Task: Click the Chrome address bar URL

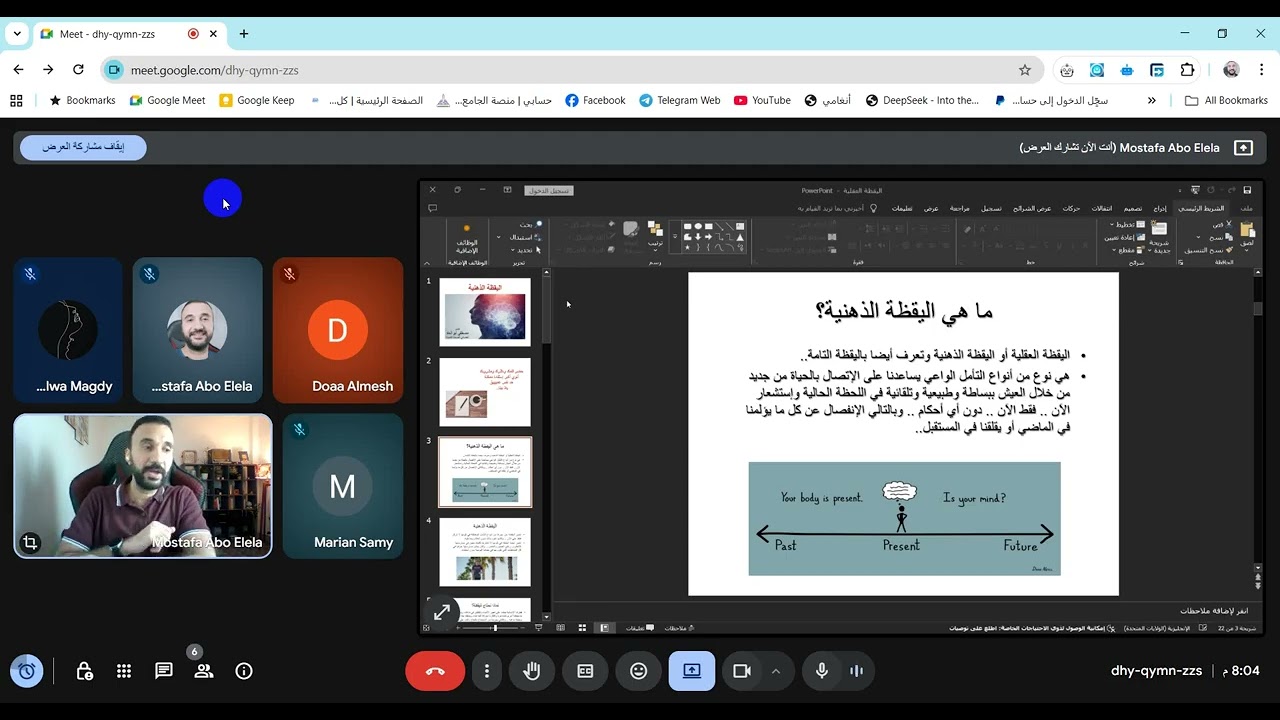Action: pos(214,70)
